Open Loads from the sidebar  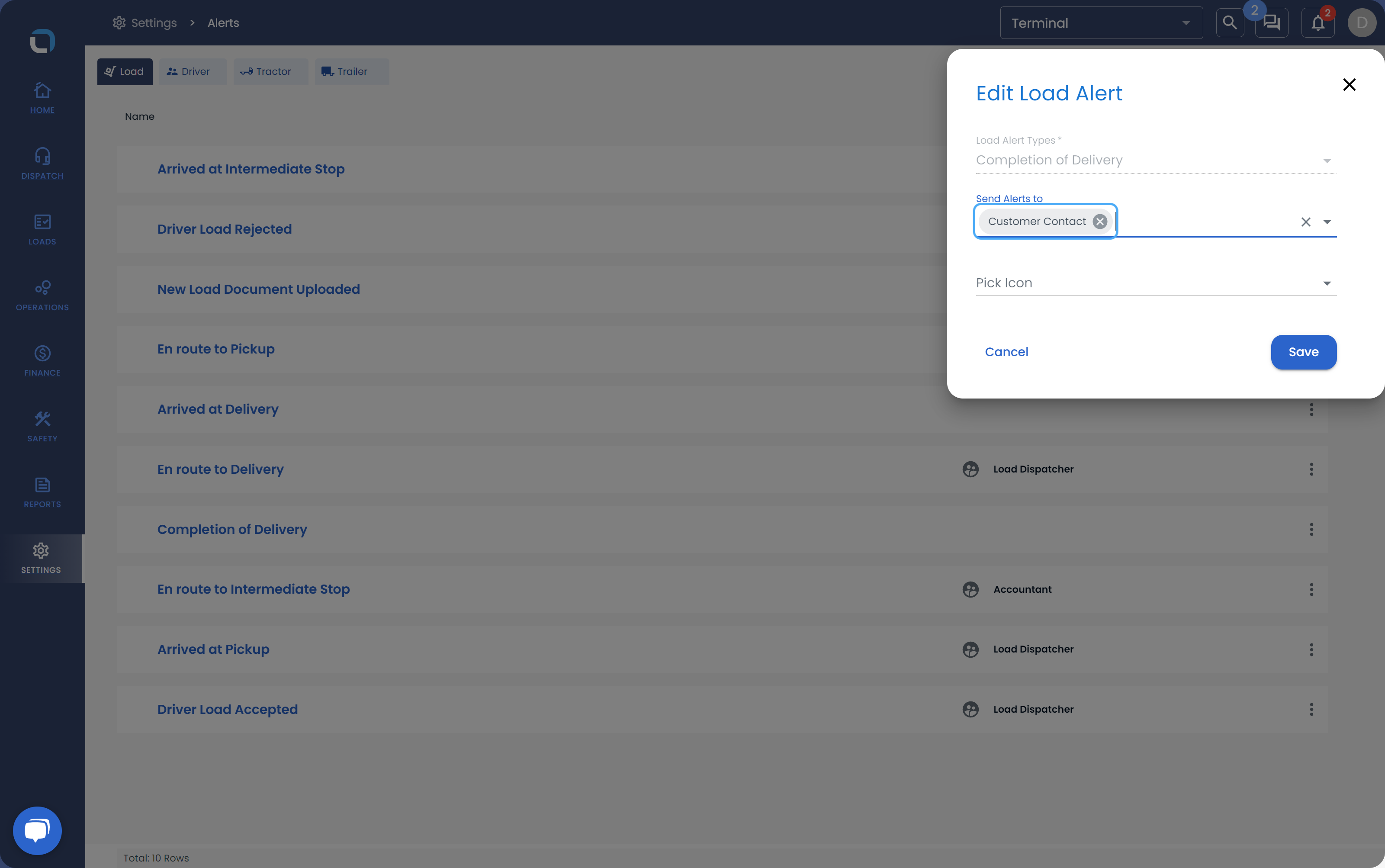click(42, 230)
